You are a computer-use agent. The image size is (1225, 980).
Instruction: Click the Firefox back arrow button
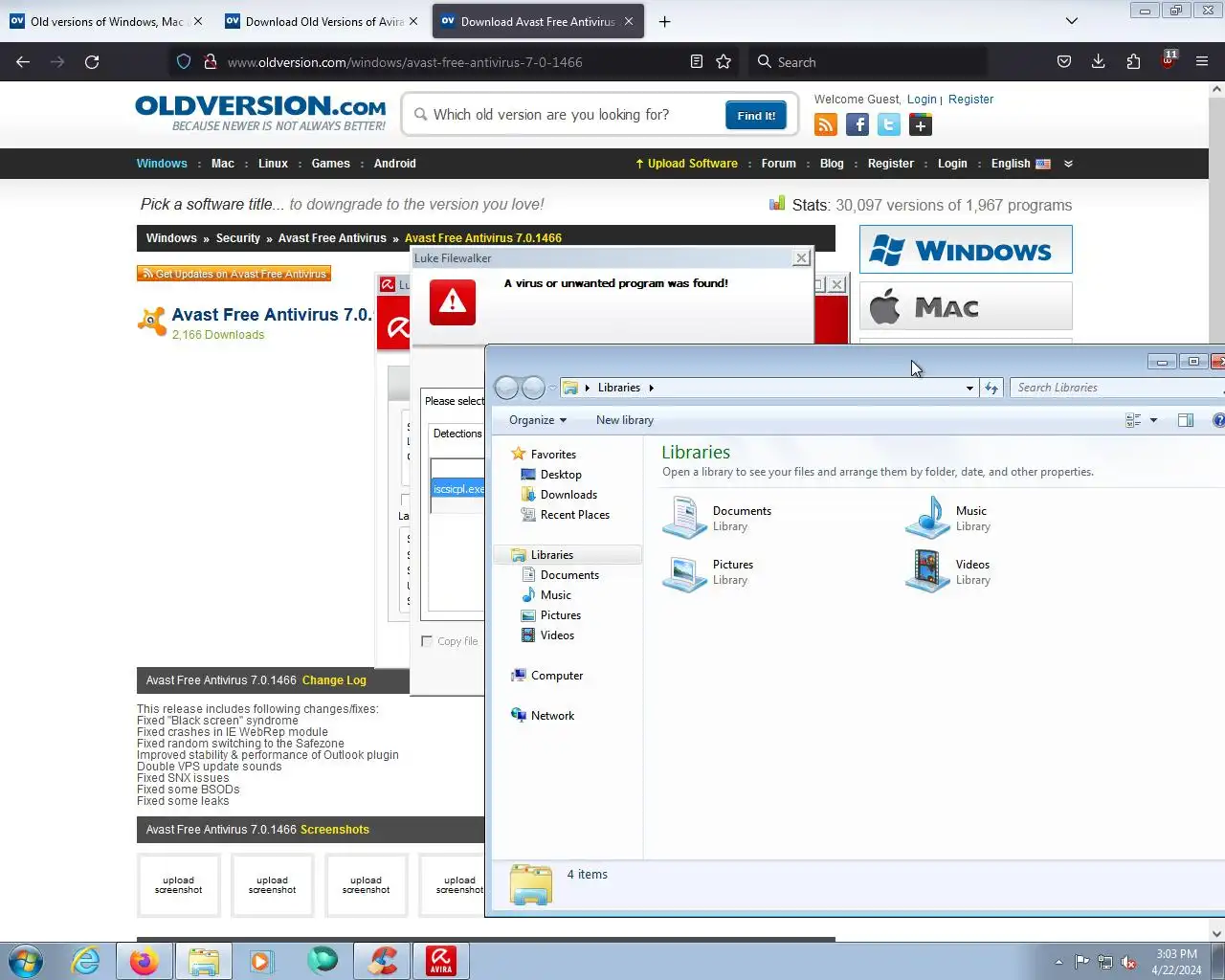(x=23, y=62)
